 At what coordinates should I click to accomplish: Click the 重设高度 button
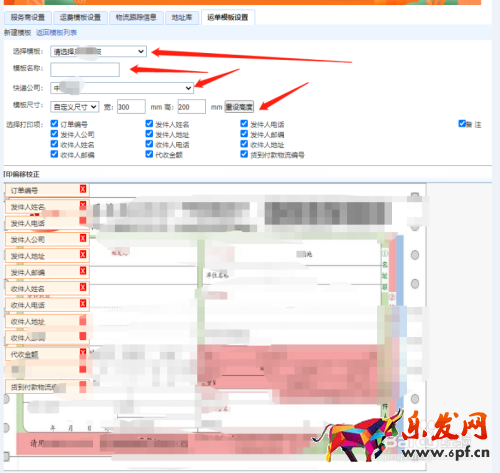click(x=239, y=107)
